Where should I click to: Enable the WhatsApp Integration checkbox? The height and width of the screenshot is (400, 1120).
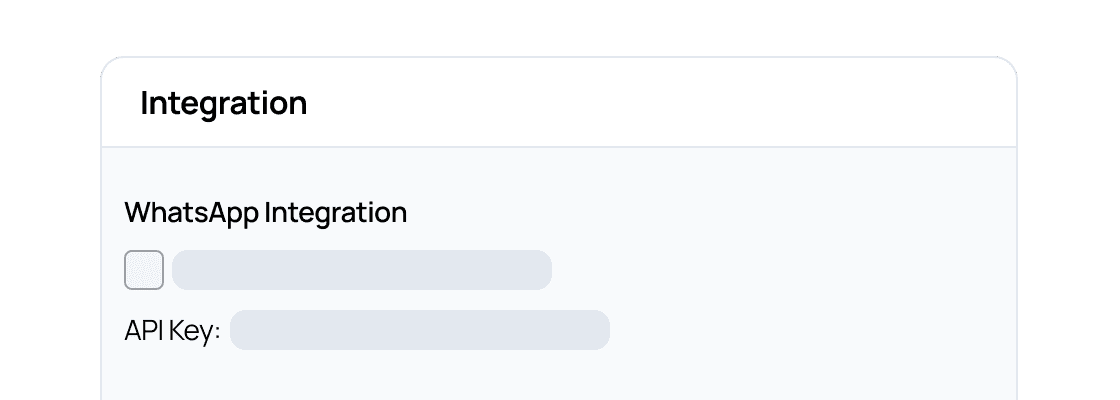point(144,270)
